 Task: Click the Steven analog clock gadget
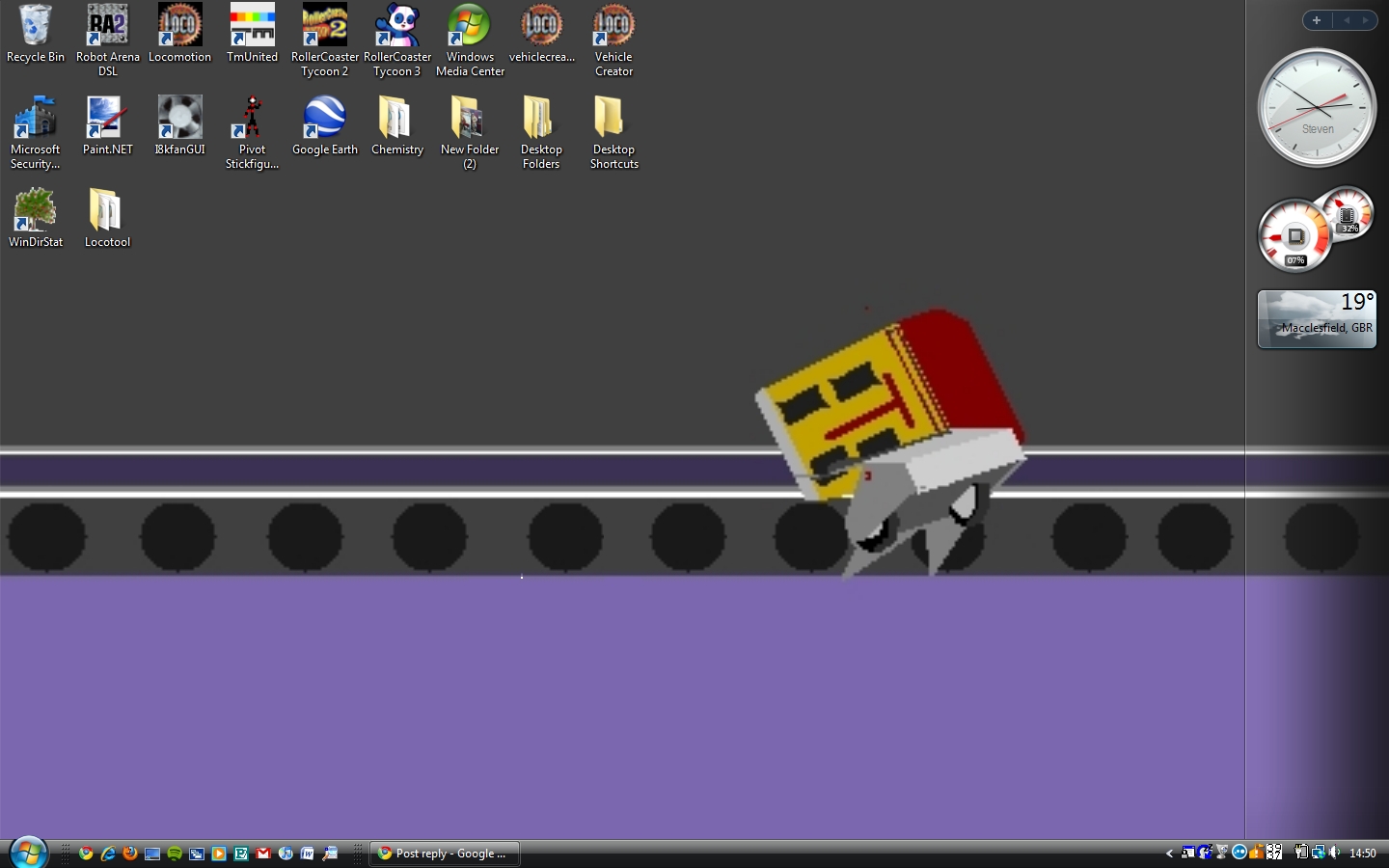pyautogui.click(x=1317, y=107)
